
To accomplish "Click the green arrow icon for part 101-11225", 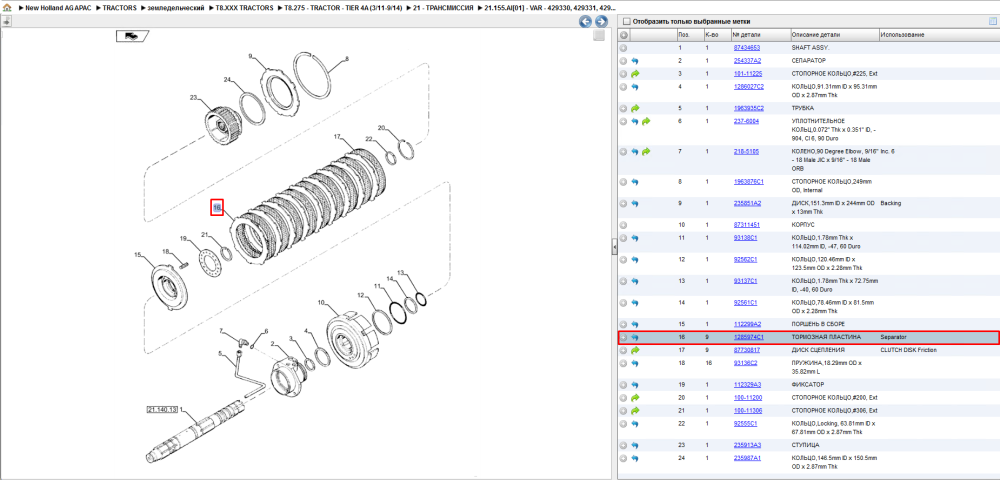I will click(635, 74).
